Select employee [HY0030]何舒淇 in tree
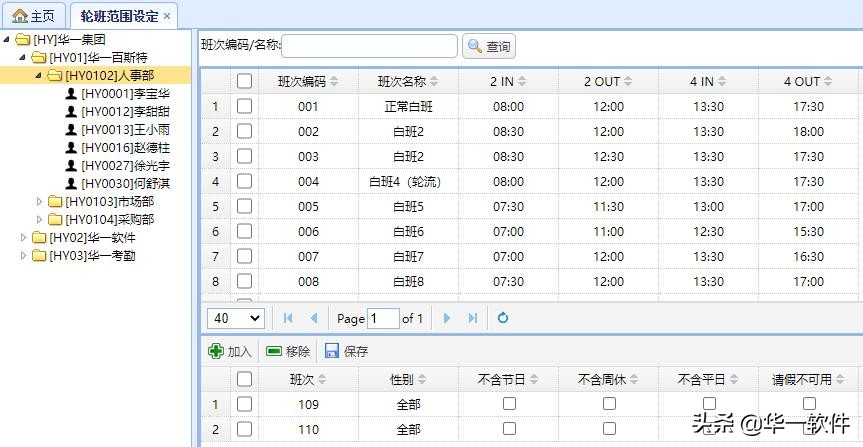This screenshot has height=447, width=863. click(x=125, y=183)
